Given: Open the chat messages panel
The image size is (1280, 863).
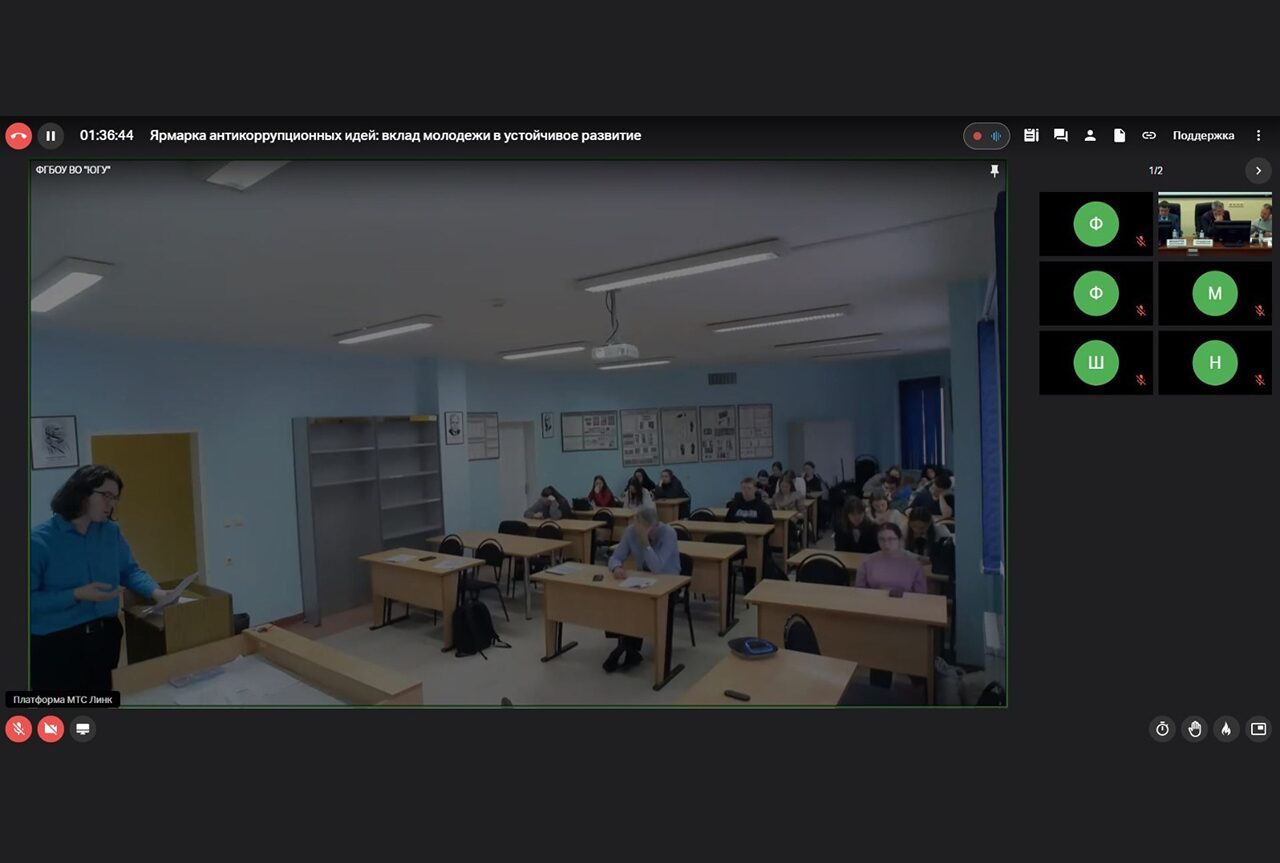Looking at the screenshot, I should coord(1061,136).
